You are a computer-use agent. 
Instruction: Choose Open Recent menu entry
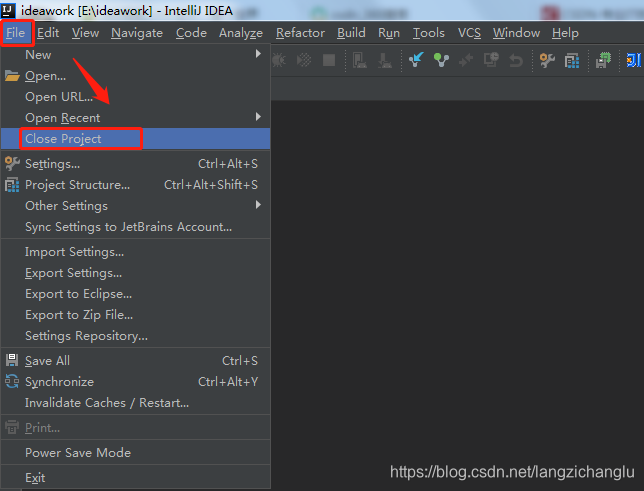[136, 118]
